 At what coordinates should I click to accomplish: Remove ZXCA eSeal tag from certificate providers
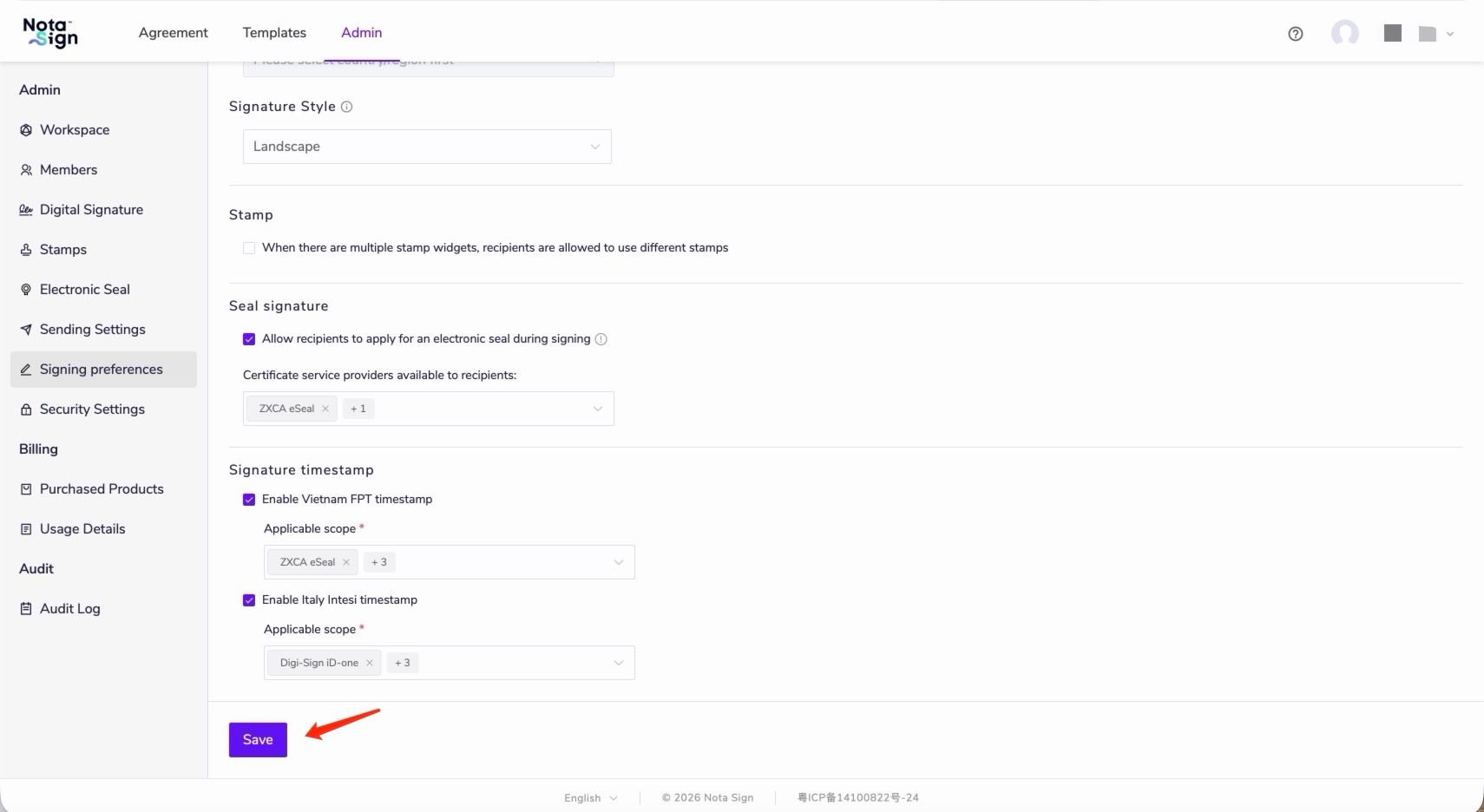coord(325,409)
